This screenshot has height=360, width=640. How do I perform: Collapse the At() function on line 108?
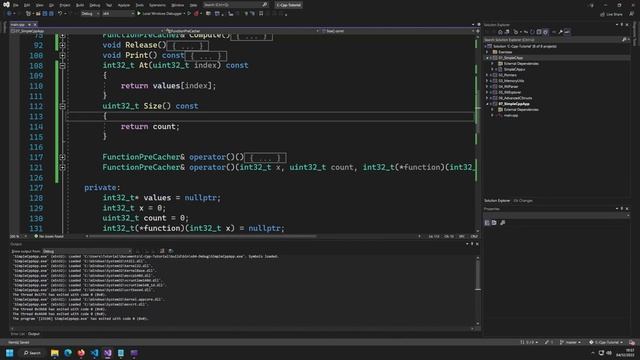(x=62, y=66)
